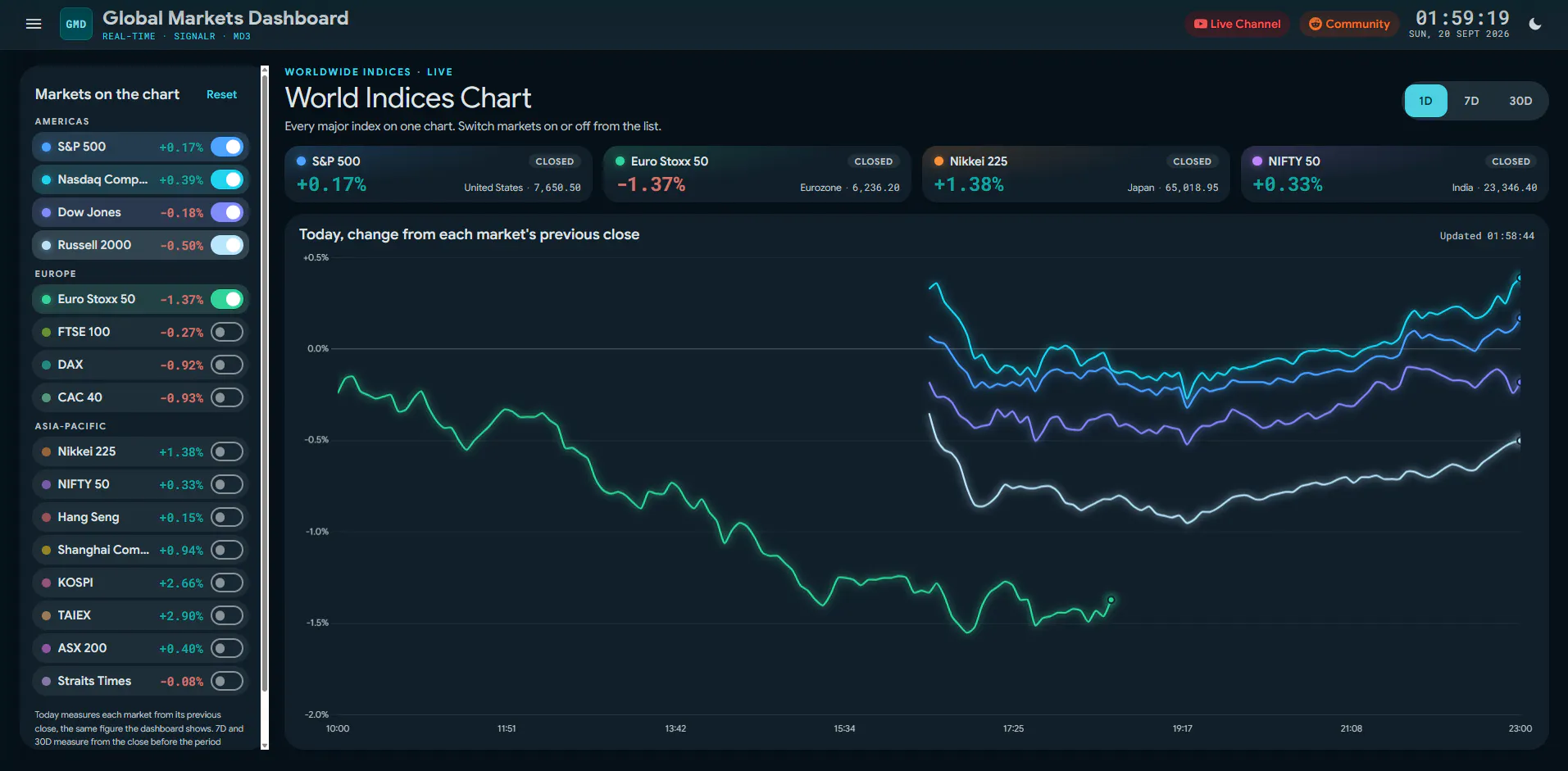
Task: Select the 1D time range
Action: pos(1425,101)
